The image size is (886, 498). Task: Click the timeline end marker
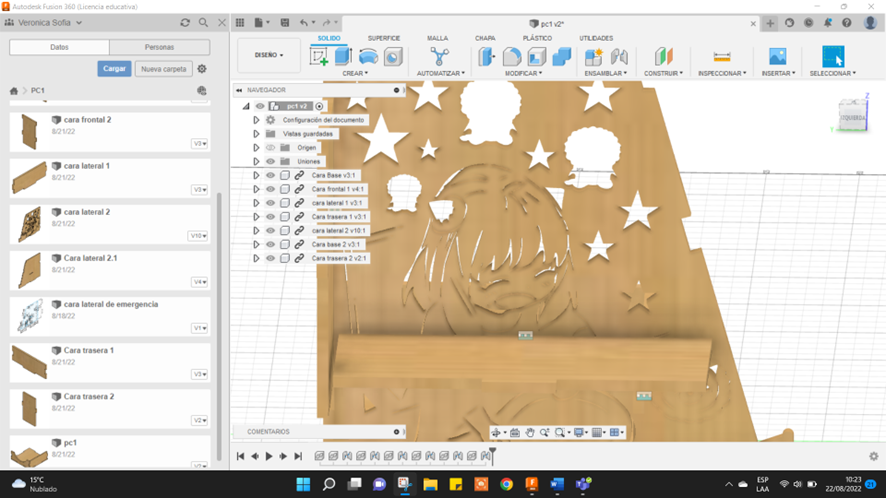pos(492,456)
